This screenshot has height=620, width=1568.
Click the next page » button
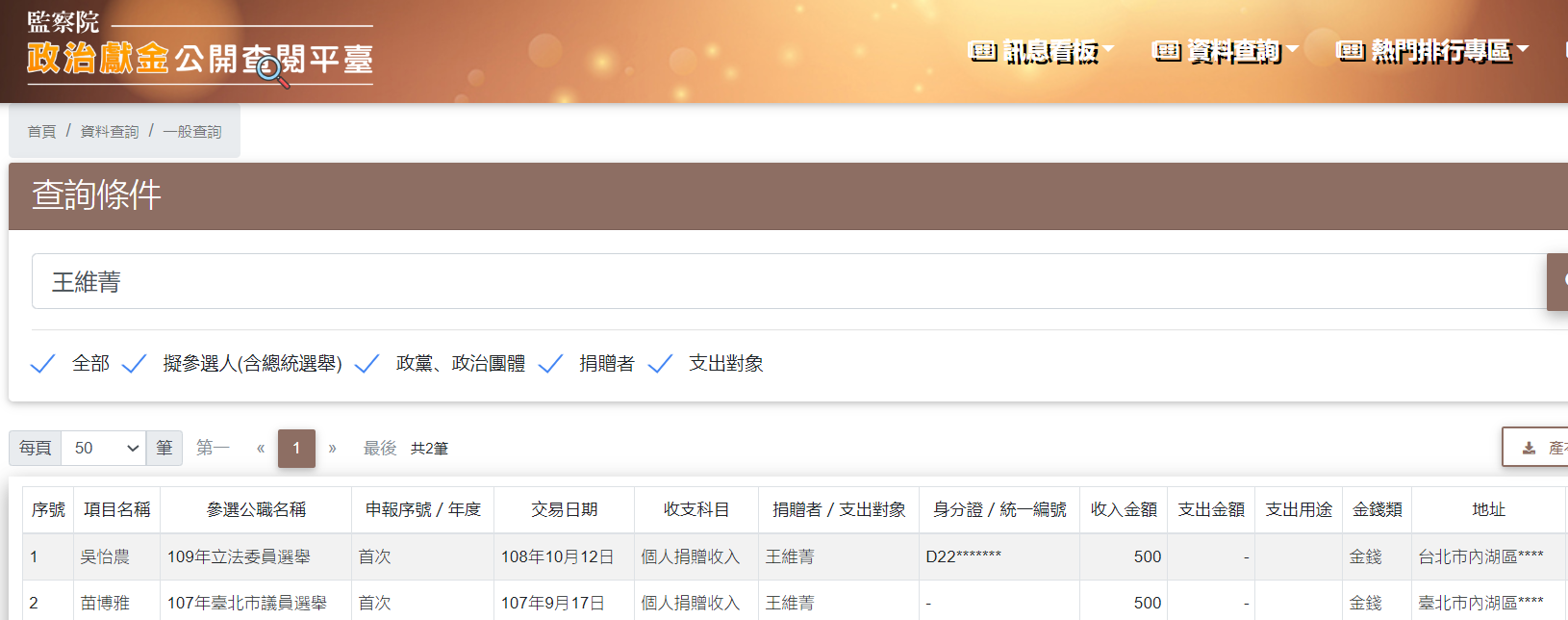(333, 449)
